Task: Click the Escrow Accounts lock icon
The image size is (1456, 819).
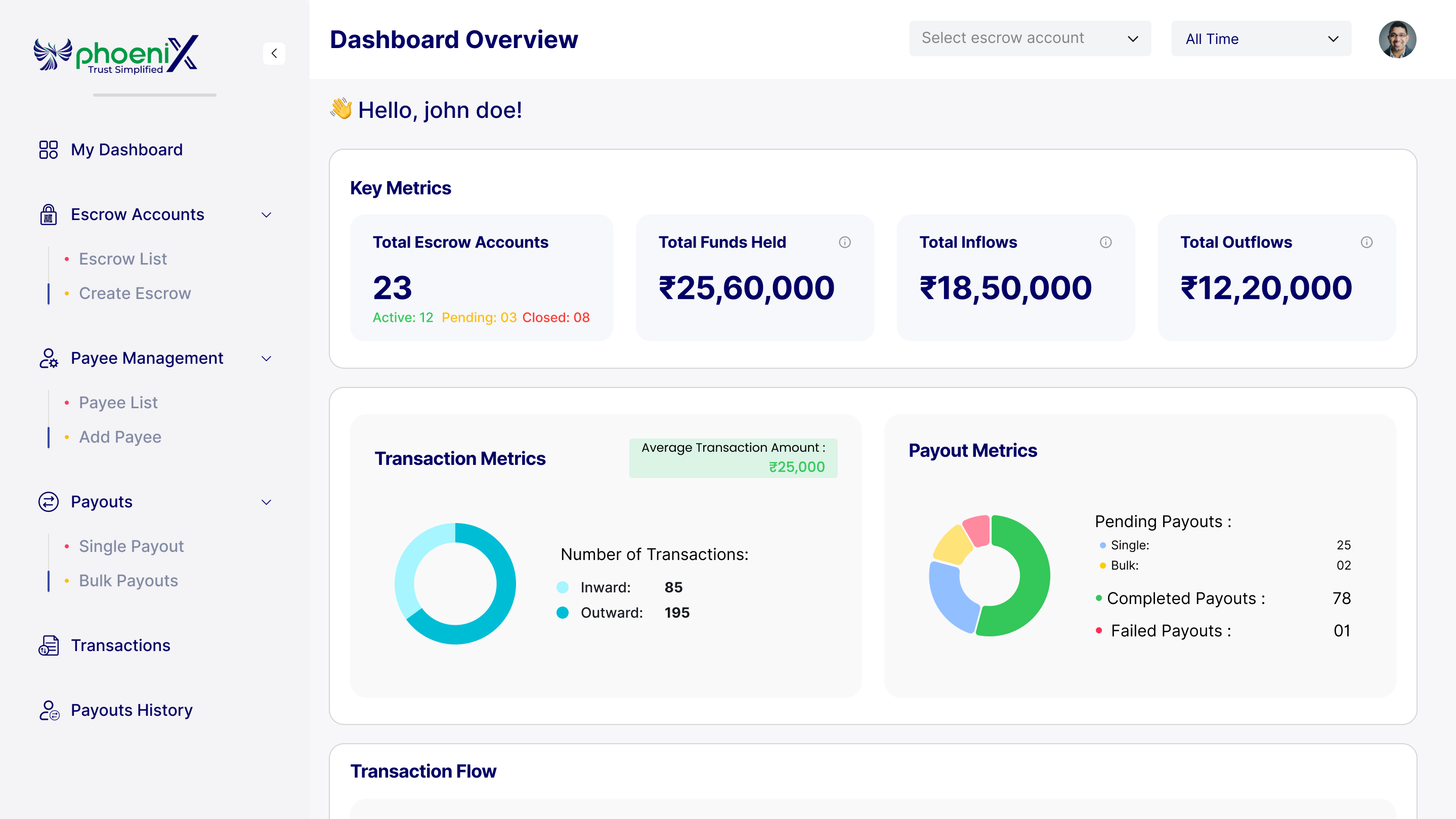Action: click(49, 215)
